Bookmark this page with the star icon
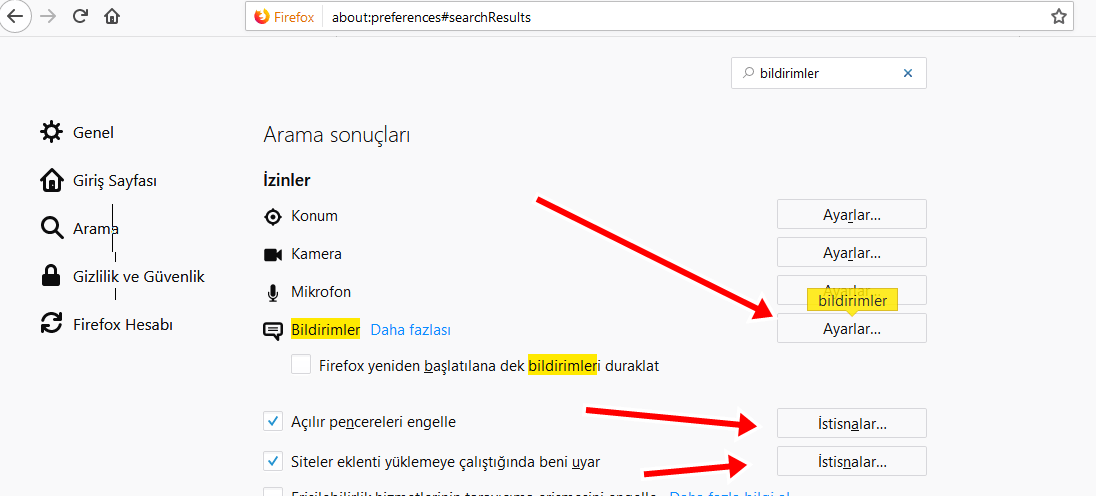Screen dimensions: 1096x496 tap(1059, 17)
